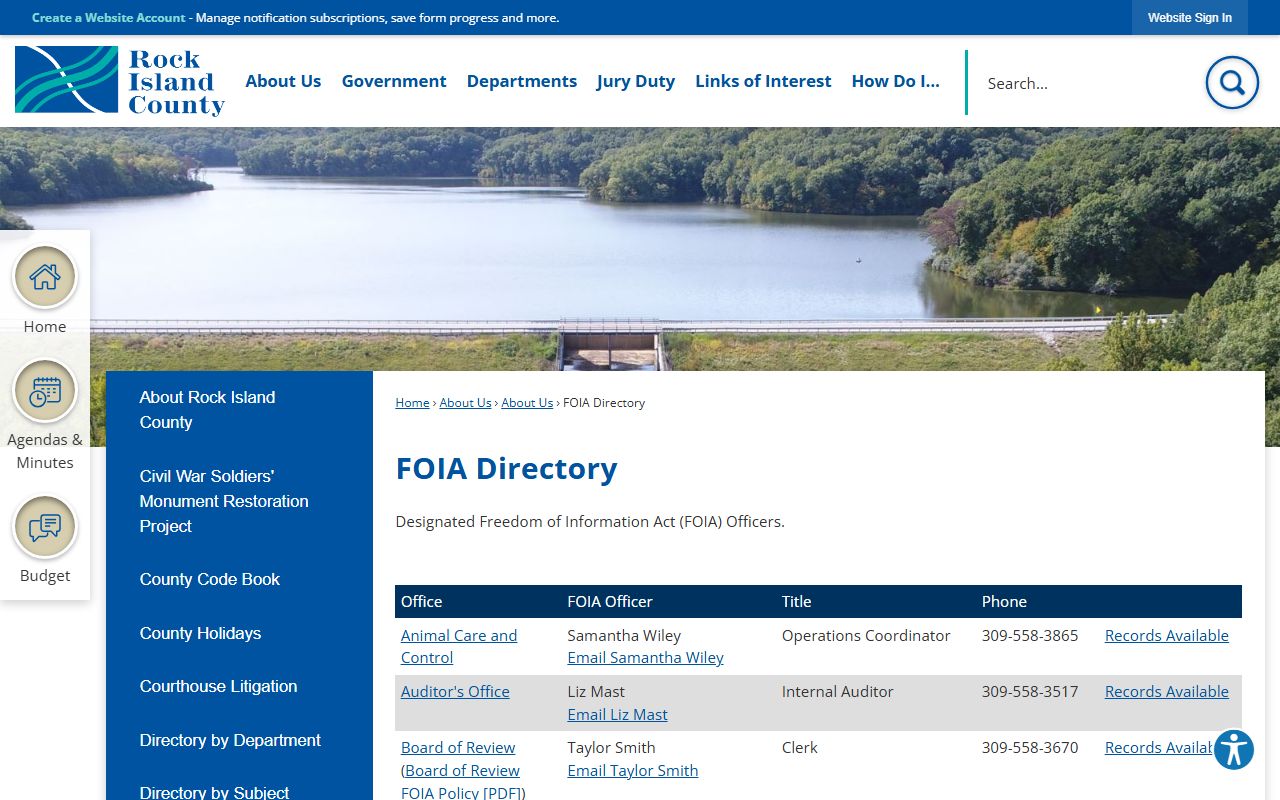
Task: Open Agendas & Minutes calendar icon
Action: [45, 391]
